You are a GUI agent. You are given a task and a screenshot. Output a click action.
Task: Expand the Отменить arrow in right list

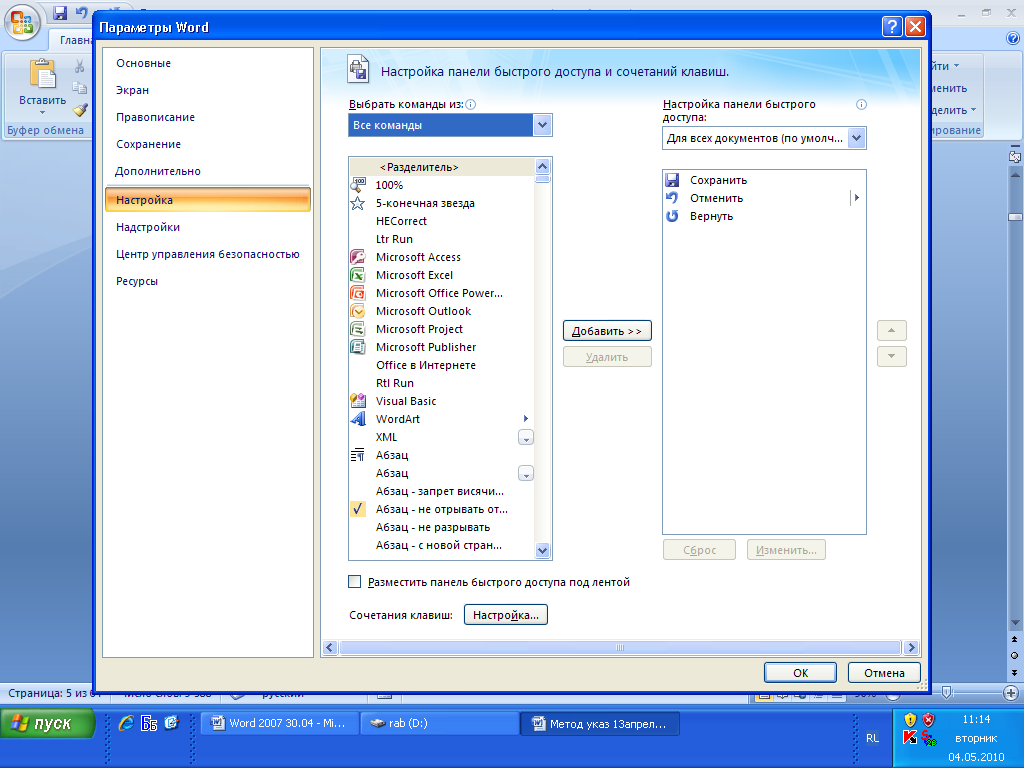(x=856, y=198)
